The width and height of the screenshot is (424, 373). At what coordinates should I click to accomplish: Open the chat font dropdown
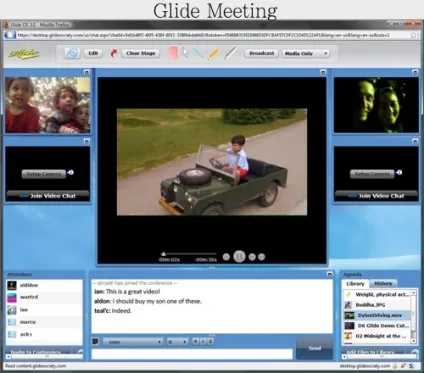[x=133, y=342]
